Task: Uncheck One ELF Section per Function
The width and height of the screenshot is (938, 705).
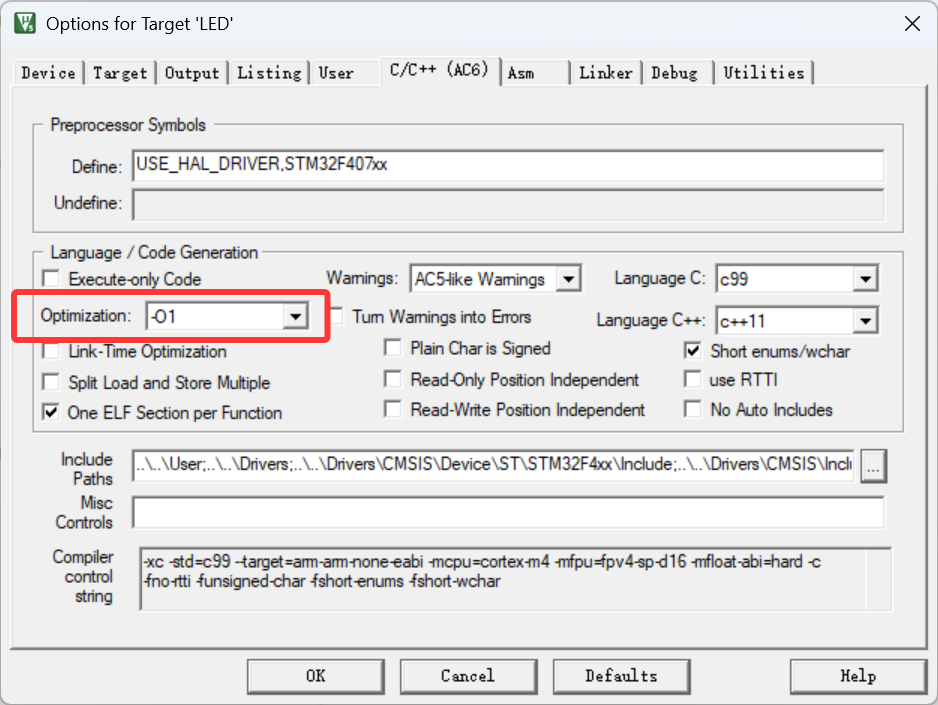Action: click(x=51, y=412)
